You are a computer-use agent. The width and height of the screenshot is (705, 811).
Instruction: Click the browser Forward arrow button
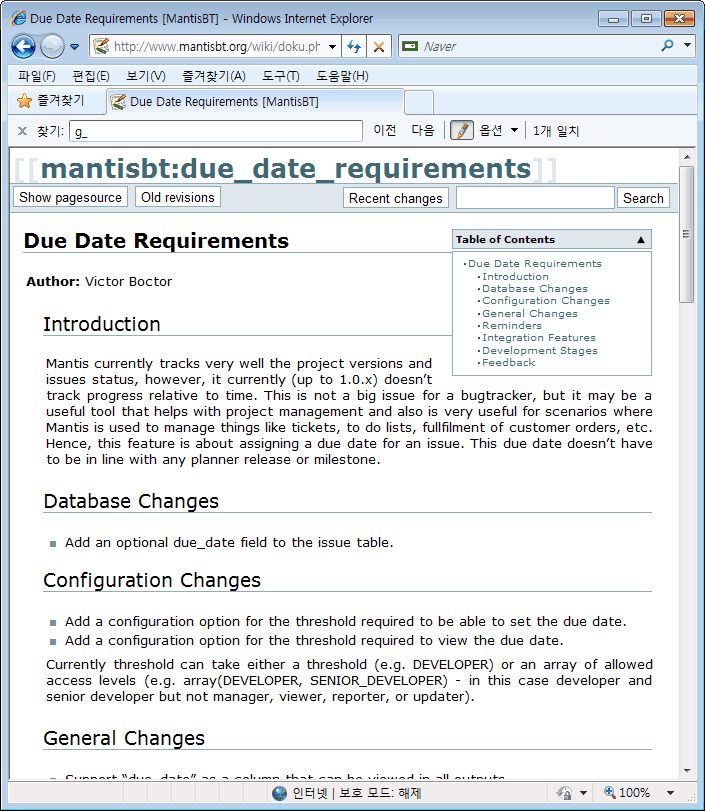(x=52, y=47)
